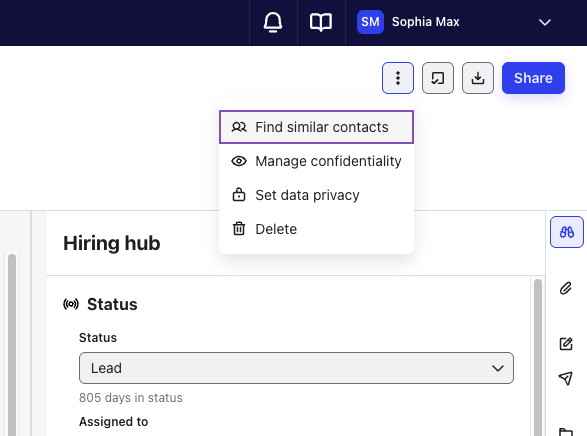Image resolution: width=587 pixels, height=436 pixels.
Task: Choose Manage confidentiality from the menu
Action: pyautogui.click(x=316, y=161)
